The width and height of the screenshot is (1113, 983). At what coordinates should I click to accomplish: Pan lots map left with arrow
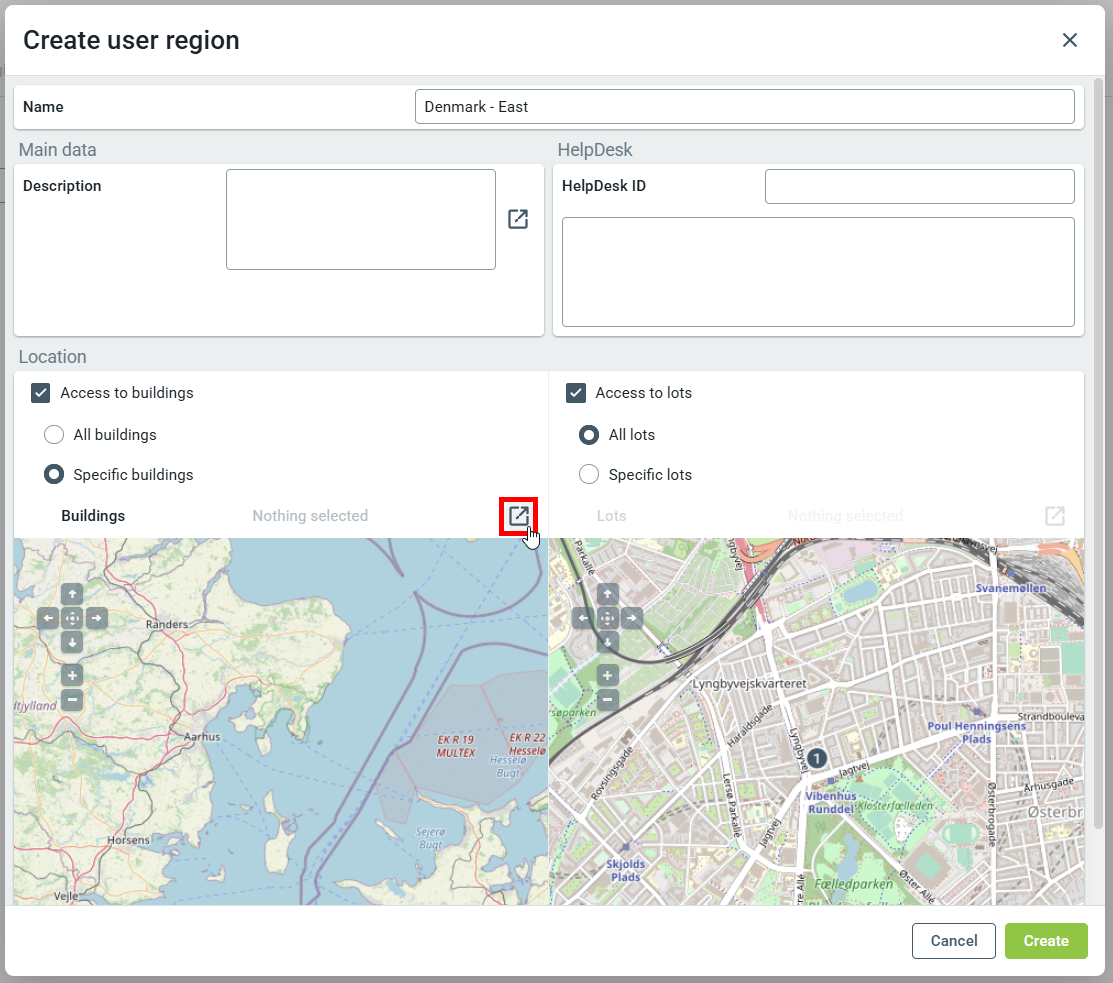583,619
